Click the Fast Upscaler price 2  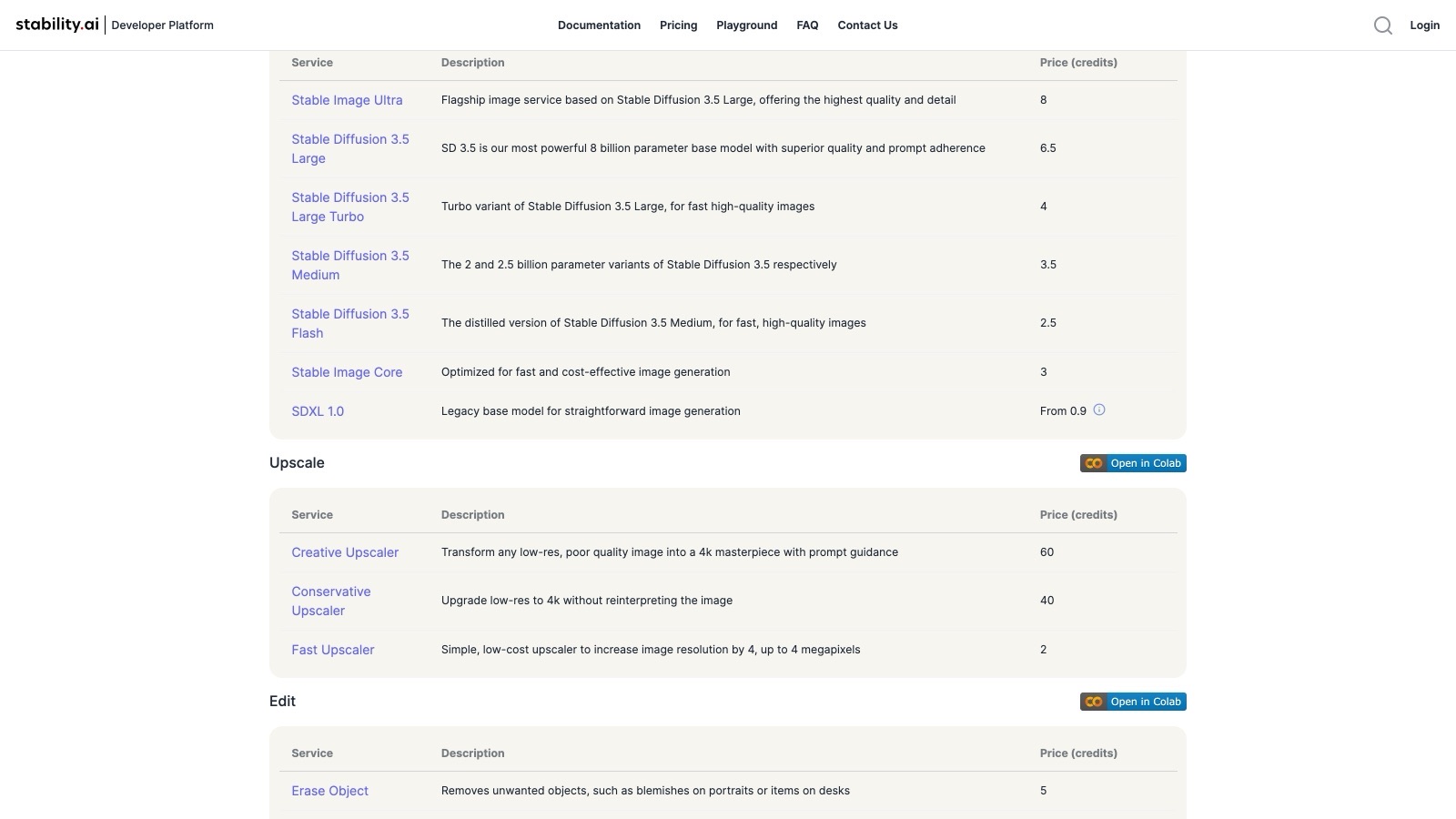tap(1044, 650)
